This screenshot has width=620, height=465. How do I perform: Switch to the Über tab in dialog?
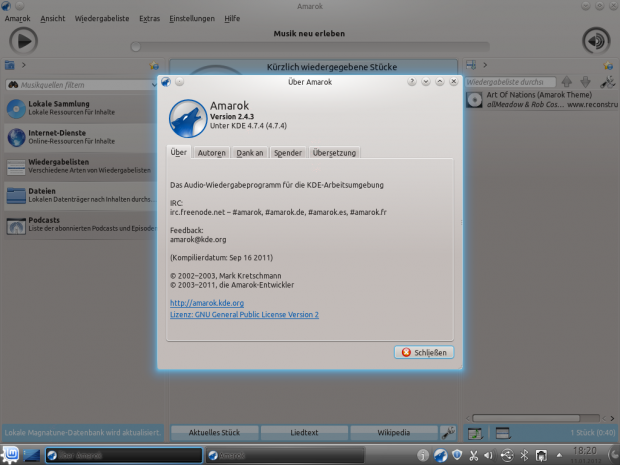(x=179, y=152)
